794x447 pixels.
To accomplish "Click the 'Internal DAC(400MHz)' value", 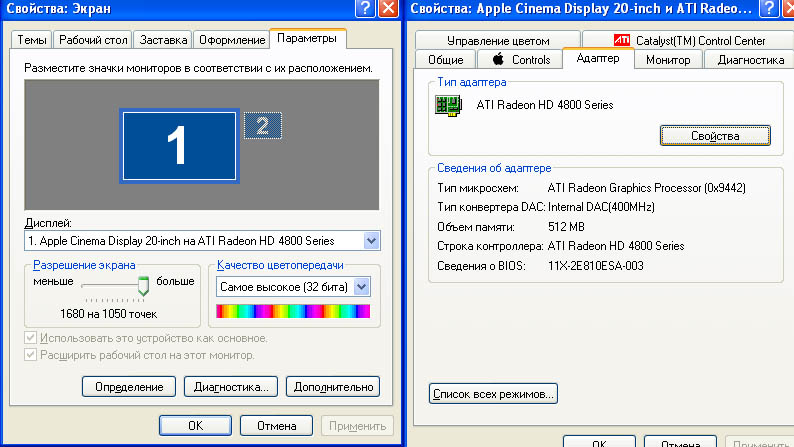I will 601,207.
